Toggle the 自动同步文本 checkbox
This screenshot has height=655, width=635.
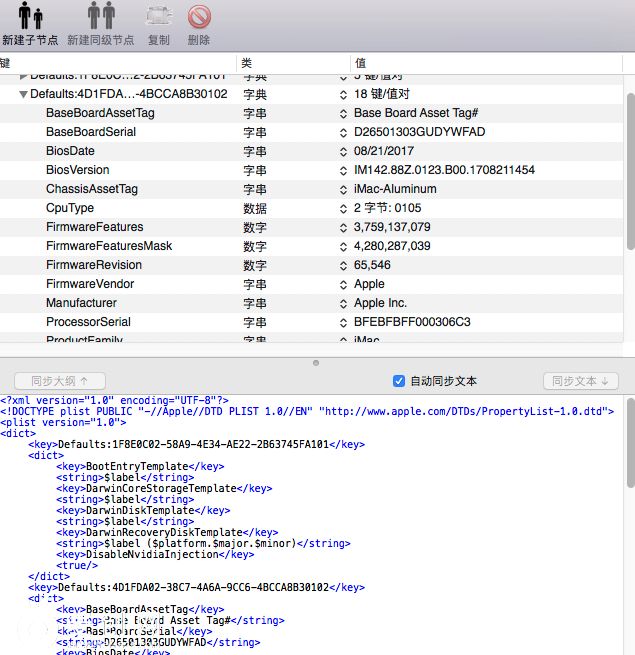(399, 381)
